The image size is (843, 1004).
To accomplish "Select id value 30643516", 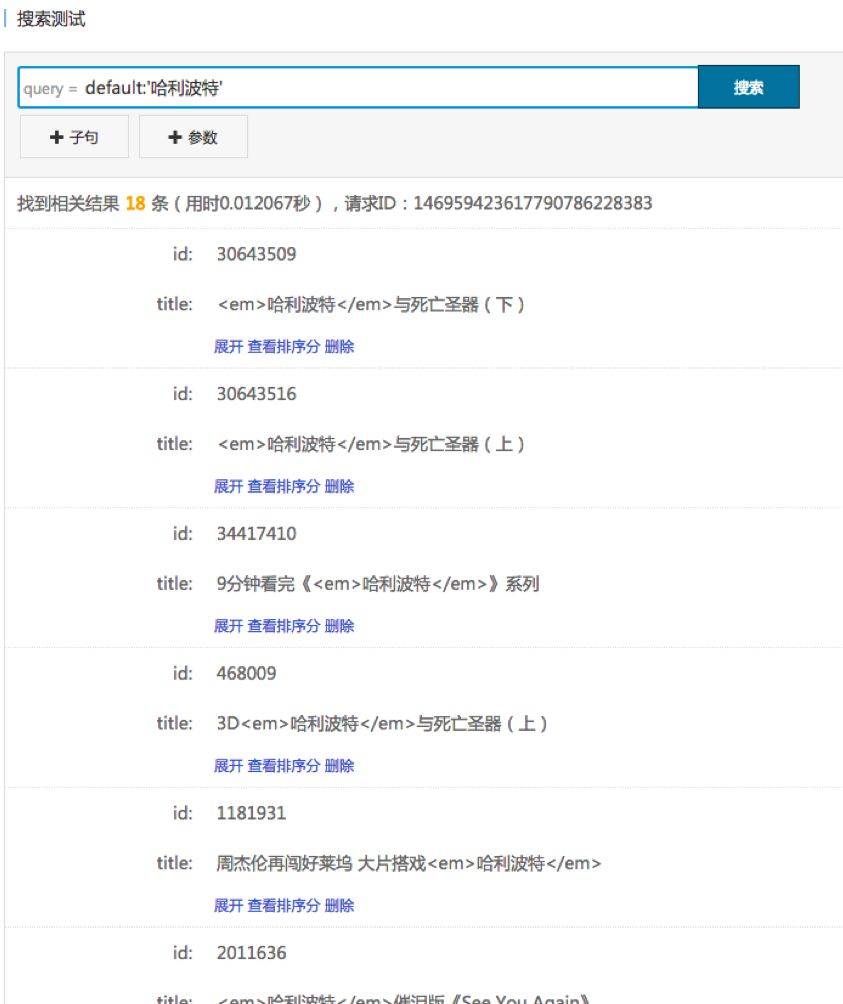I will pyautogui.click(x=257, y=394).
